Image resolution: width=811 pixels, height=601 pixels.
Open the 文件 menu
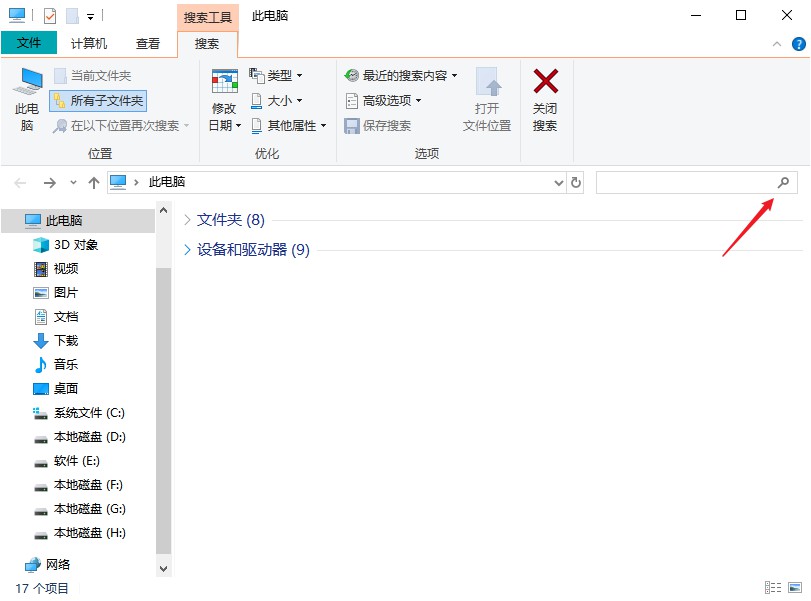(x=29, y=43)
